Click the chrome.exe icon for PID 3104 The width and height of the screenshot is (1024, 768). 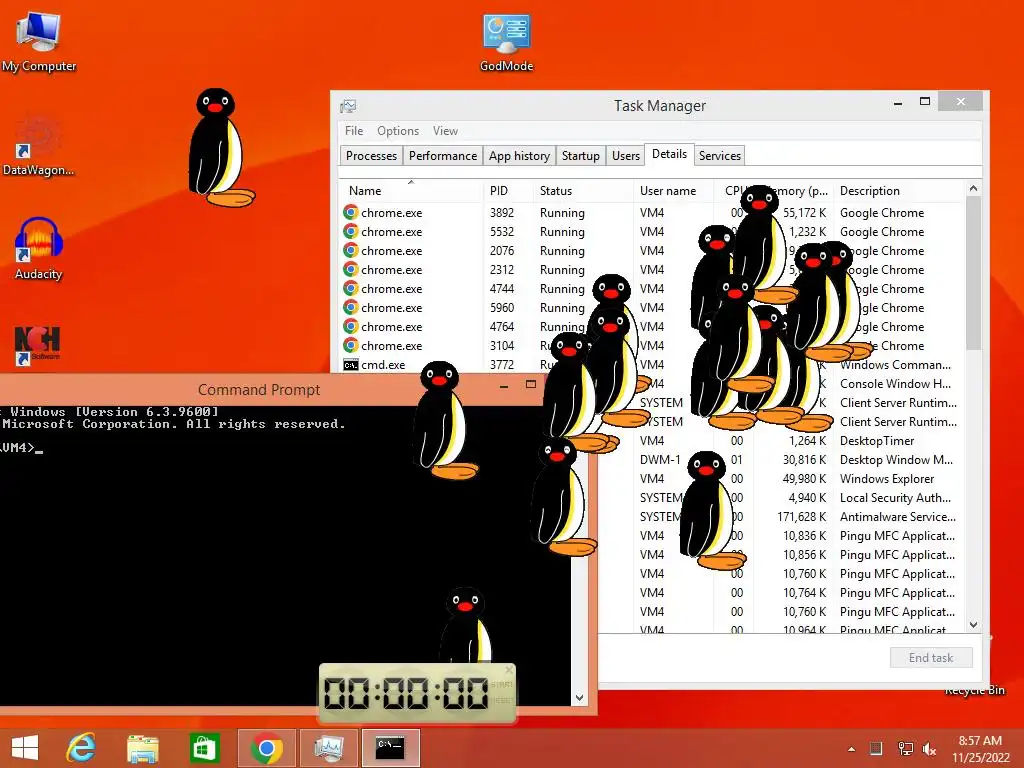[x=351, y=345]
